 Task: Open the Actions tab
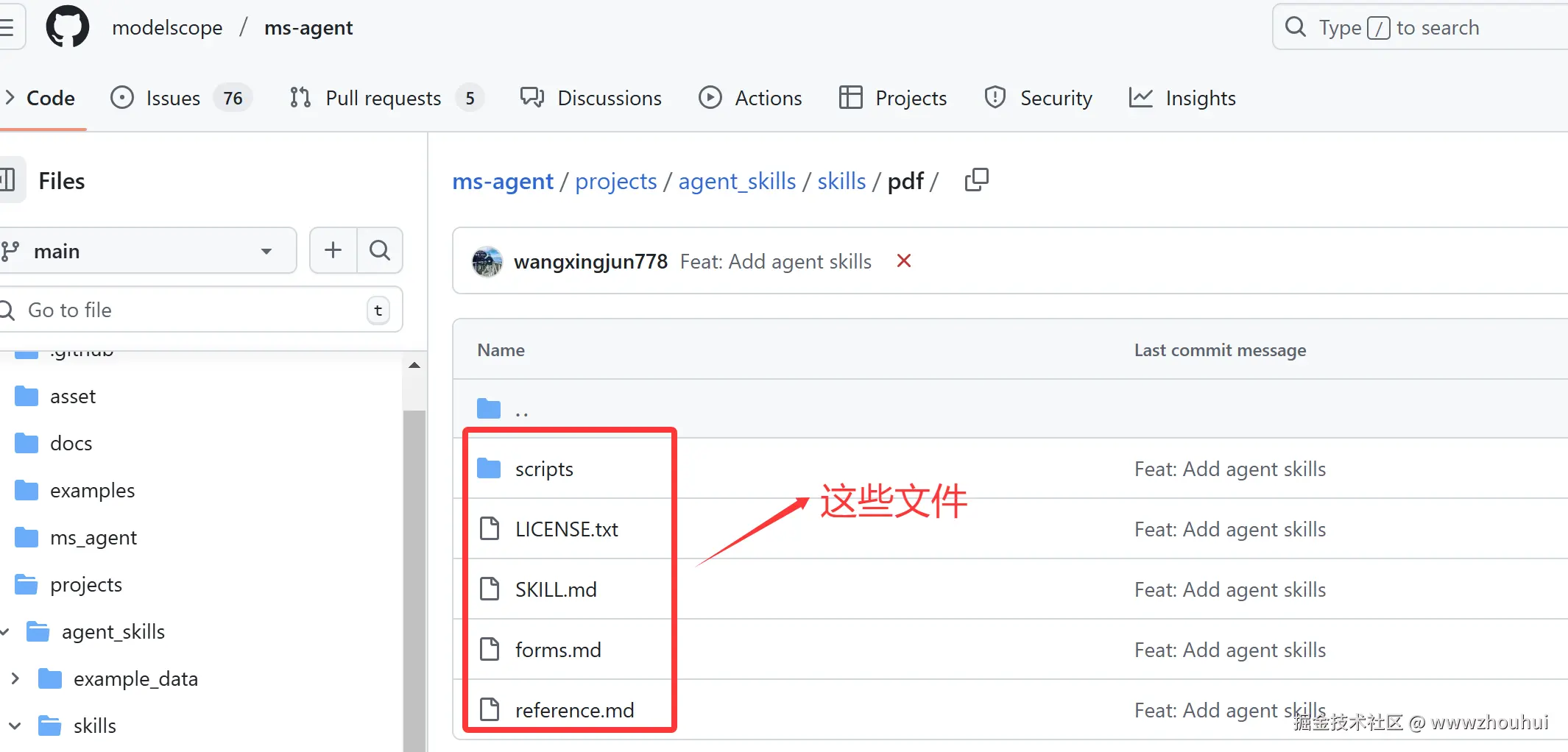[750, 98]
